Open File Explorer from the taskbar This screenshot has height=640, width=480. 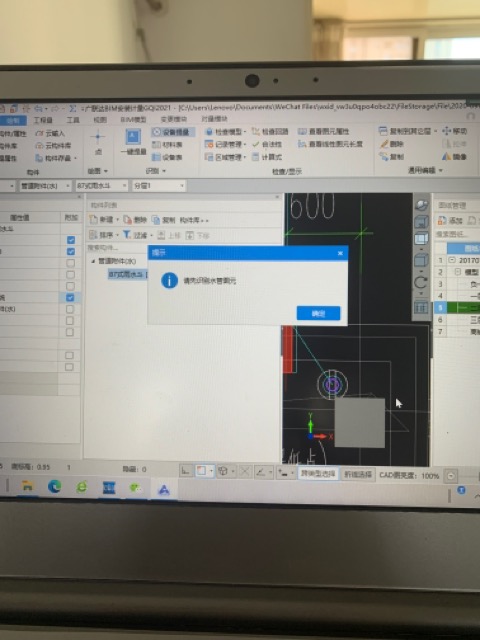tap(27, 486)
